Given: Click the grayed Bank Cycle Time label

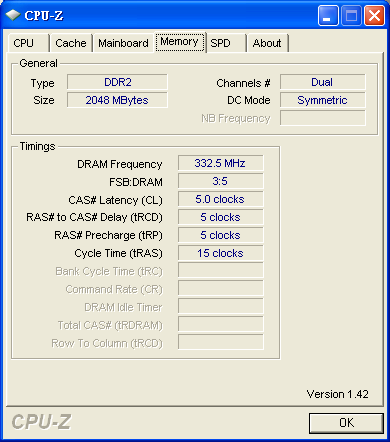Looking at the screenshot, I should (x=109, y=272).
